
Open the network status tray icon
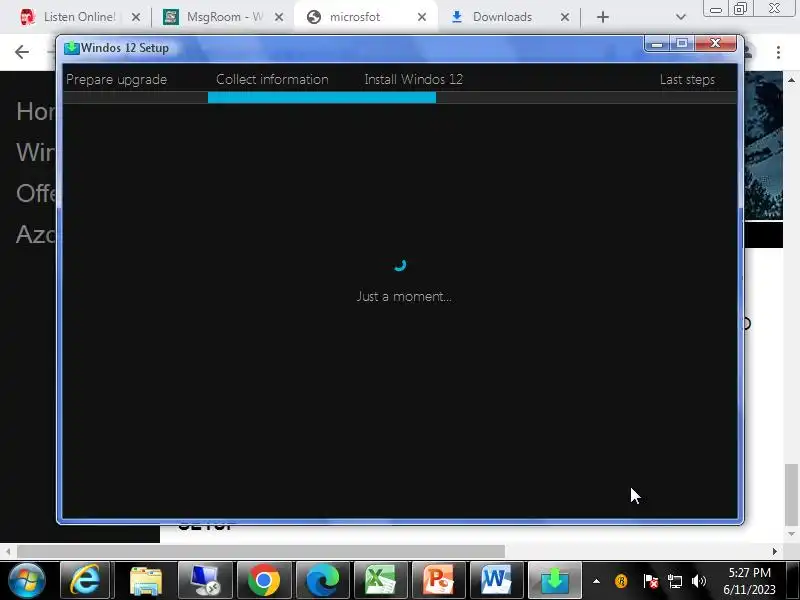[674, 581]
